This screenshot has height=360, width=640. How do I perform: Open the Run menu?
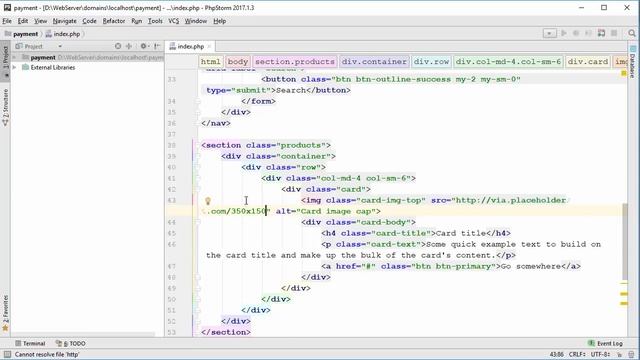(136, 21)
